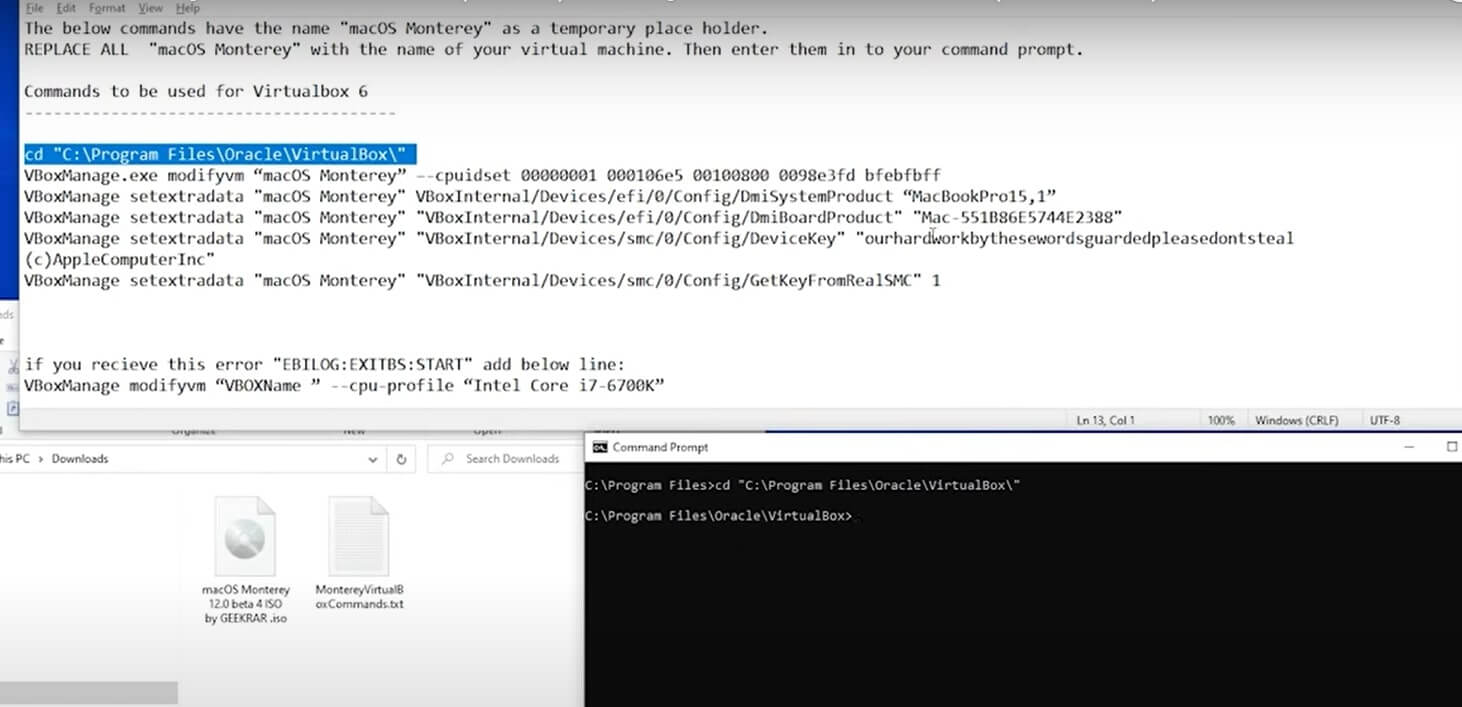
Task: Click the Windows (CRLF) status bar indicator
Action: point(1297,421)
